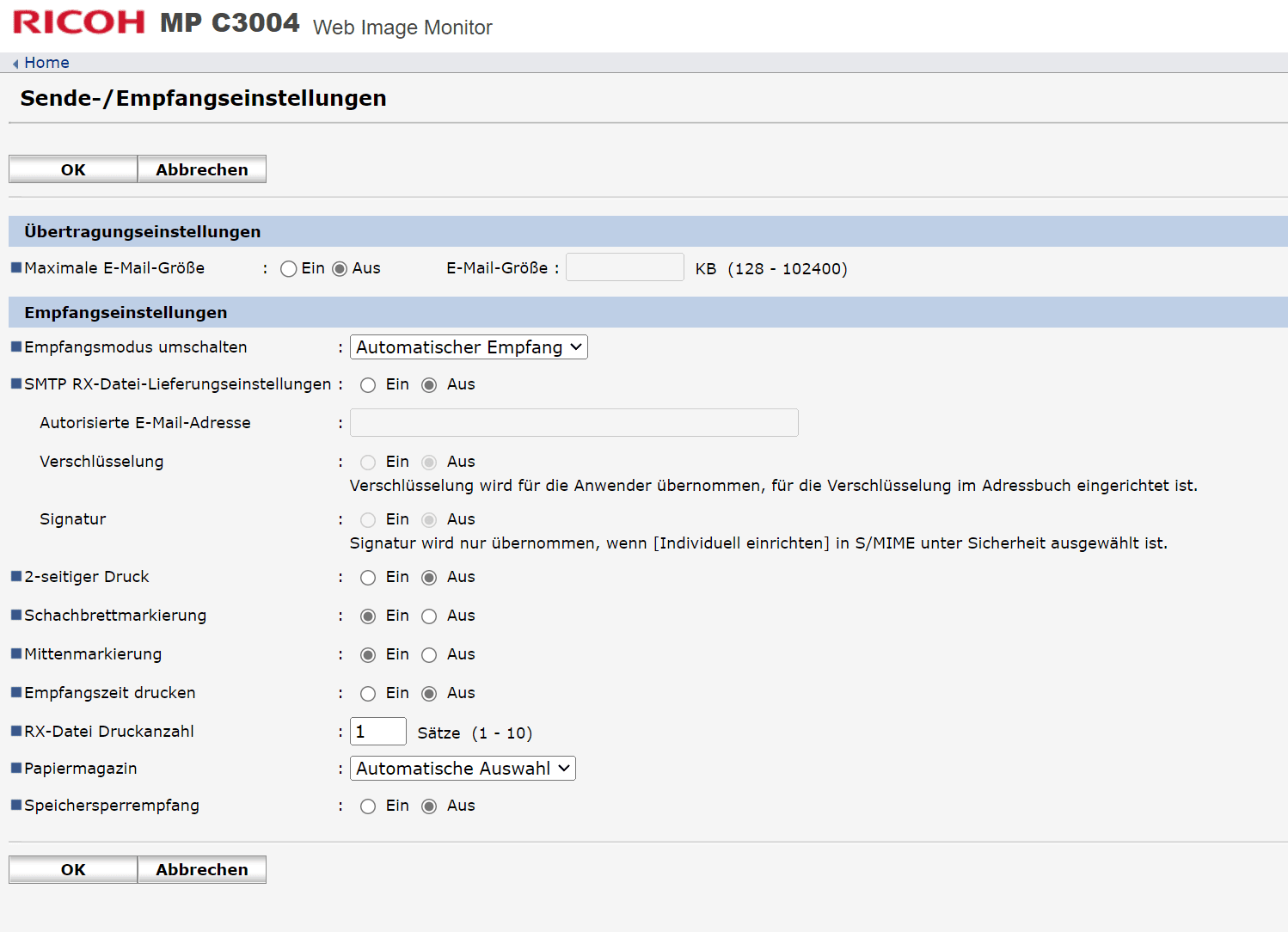This screenshot has width=1288, height=932.
Task: Cancel with the bottom Abbrechen button
Action: [202, 869]
